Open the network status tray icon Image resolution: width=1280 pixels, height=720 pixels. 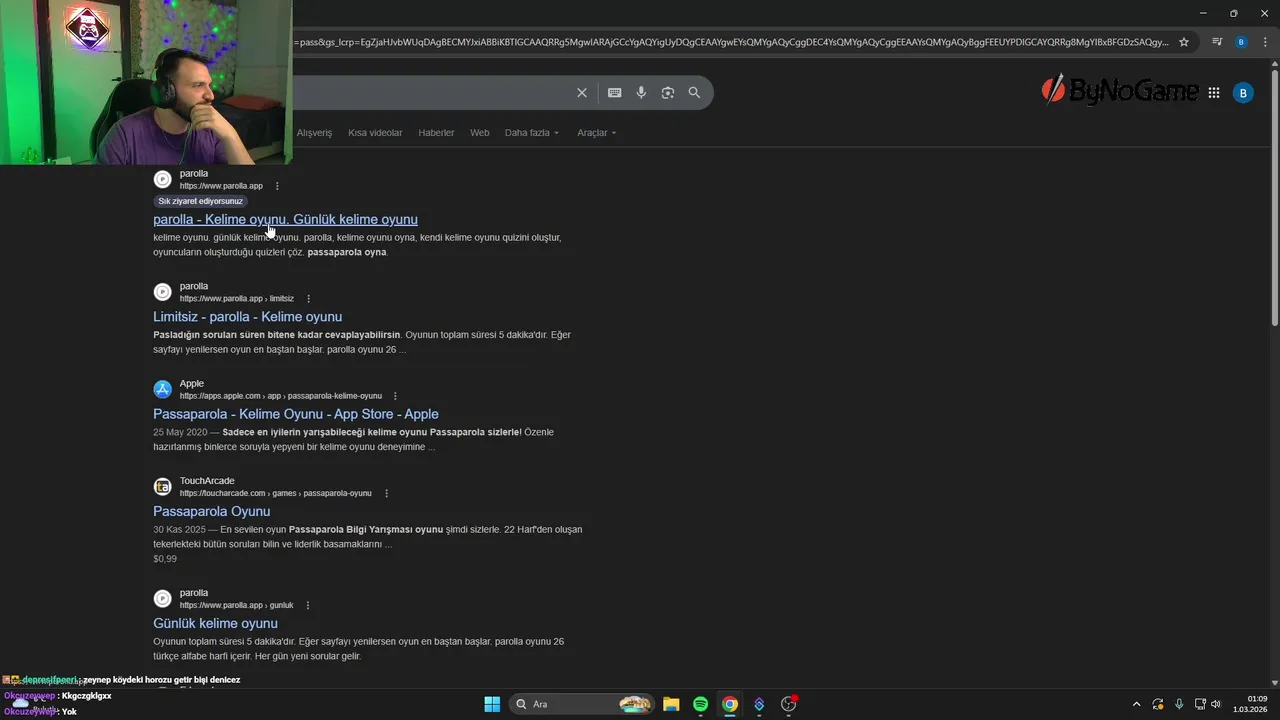tap(1200, 704)
